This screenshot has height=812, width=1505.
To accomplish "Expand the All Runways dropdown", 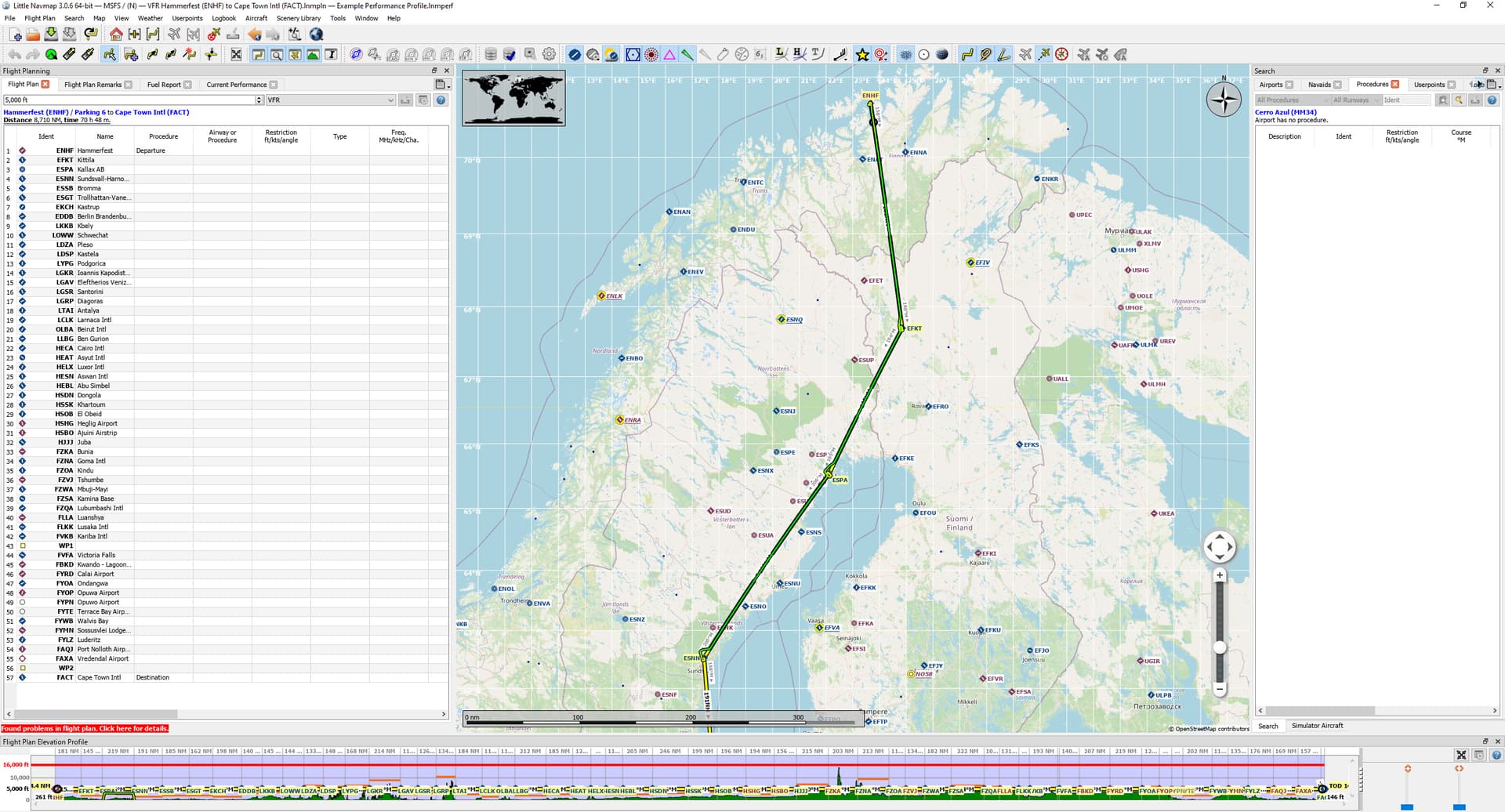I will click(x=1355, y=100).
